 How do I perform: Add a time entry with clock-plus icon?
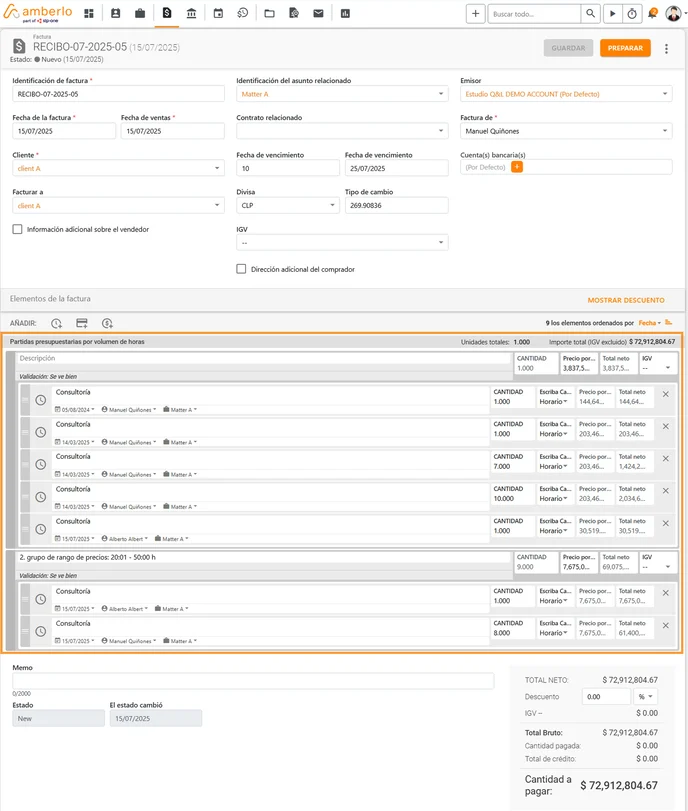pyautogui.click(x=56, y=323)
